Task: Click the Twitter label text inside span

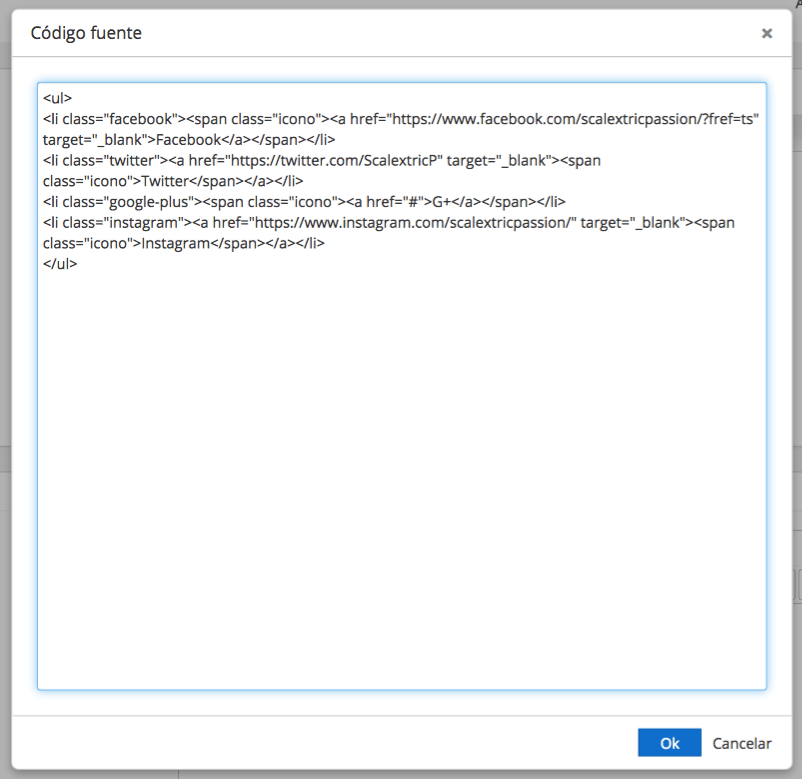Action: pos(165,181)
